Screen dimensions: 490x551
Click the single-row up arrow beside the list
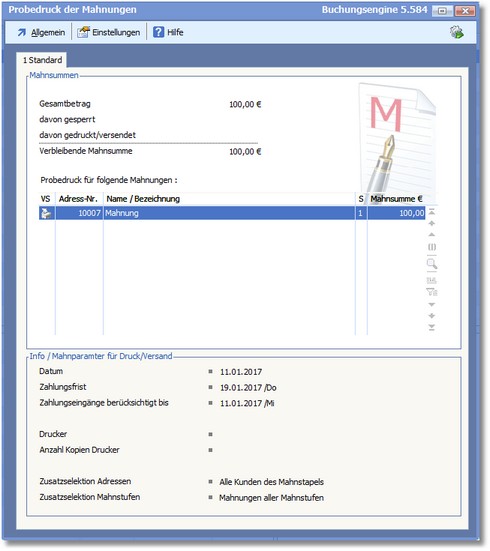pos(432,234)
